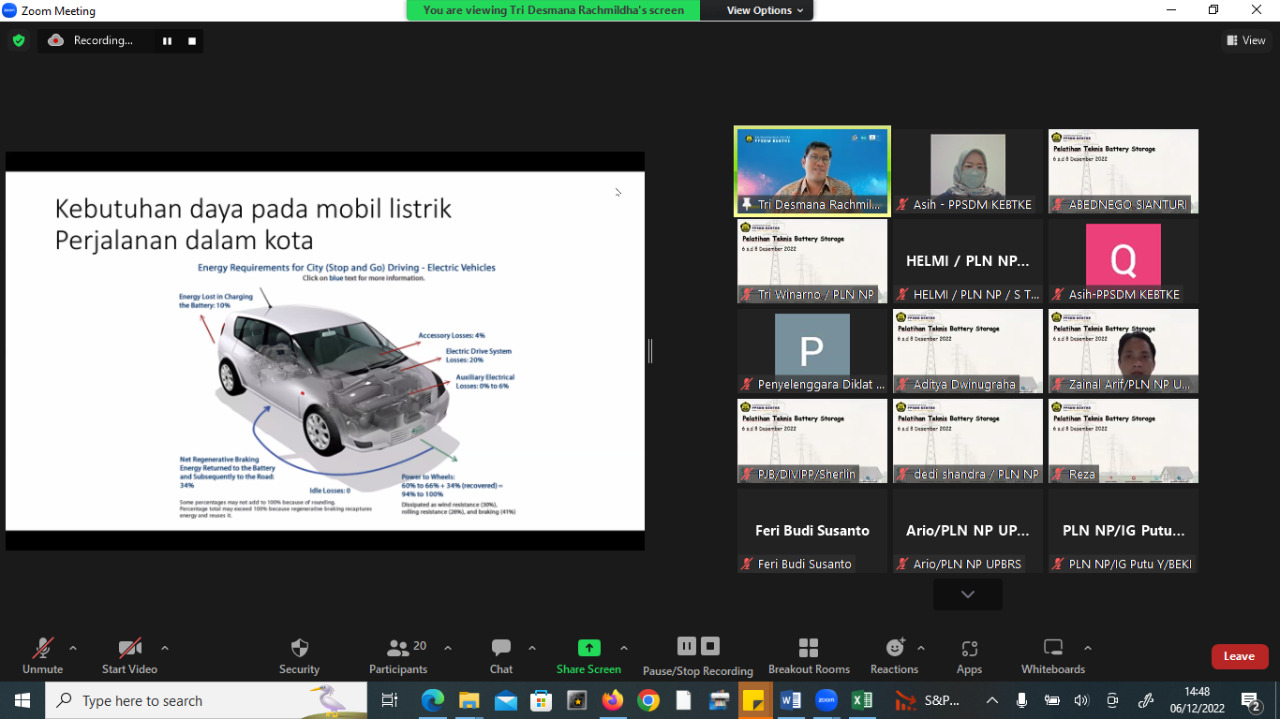Open the Participants panel

[398, 655]
